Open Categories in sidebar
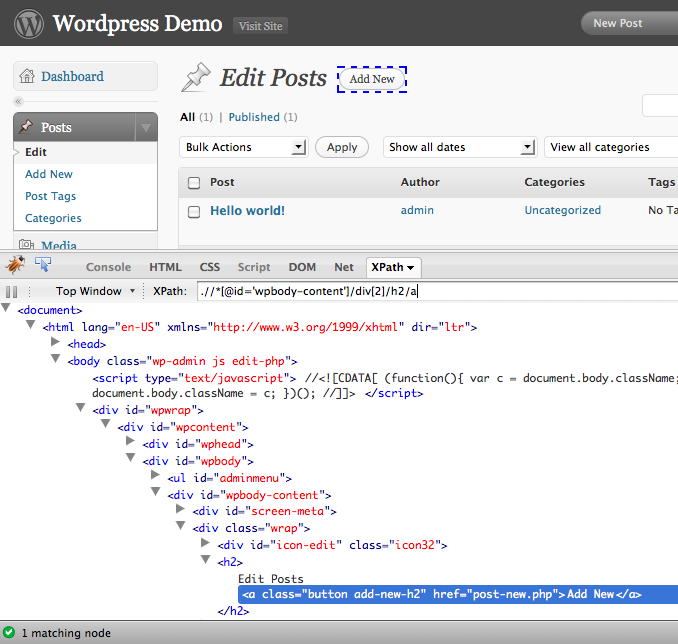Screen dimensions: 678x644 click(x=53, y=218)
